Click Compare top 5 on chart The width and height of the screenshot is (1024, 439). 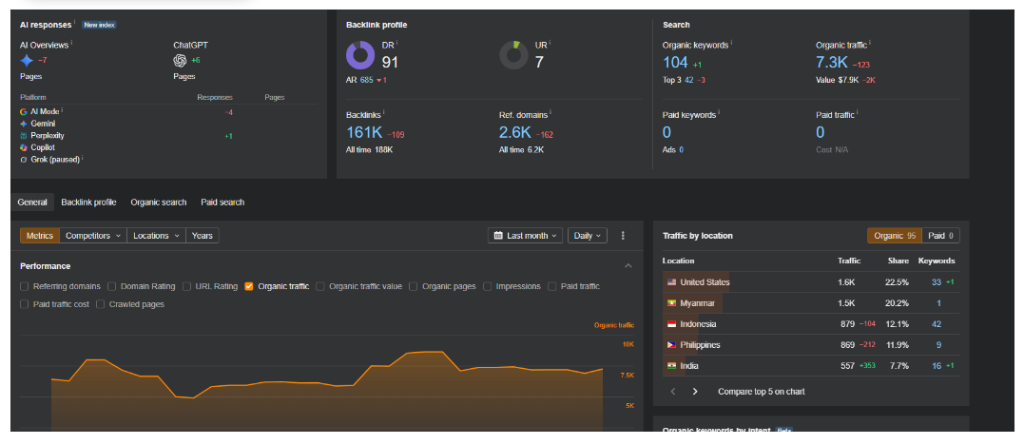(x=761, y=392)
